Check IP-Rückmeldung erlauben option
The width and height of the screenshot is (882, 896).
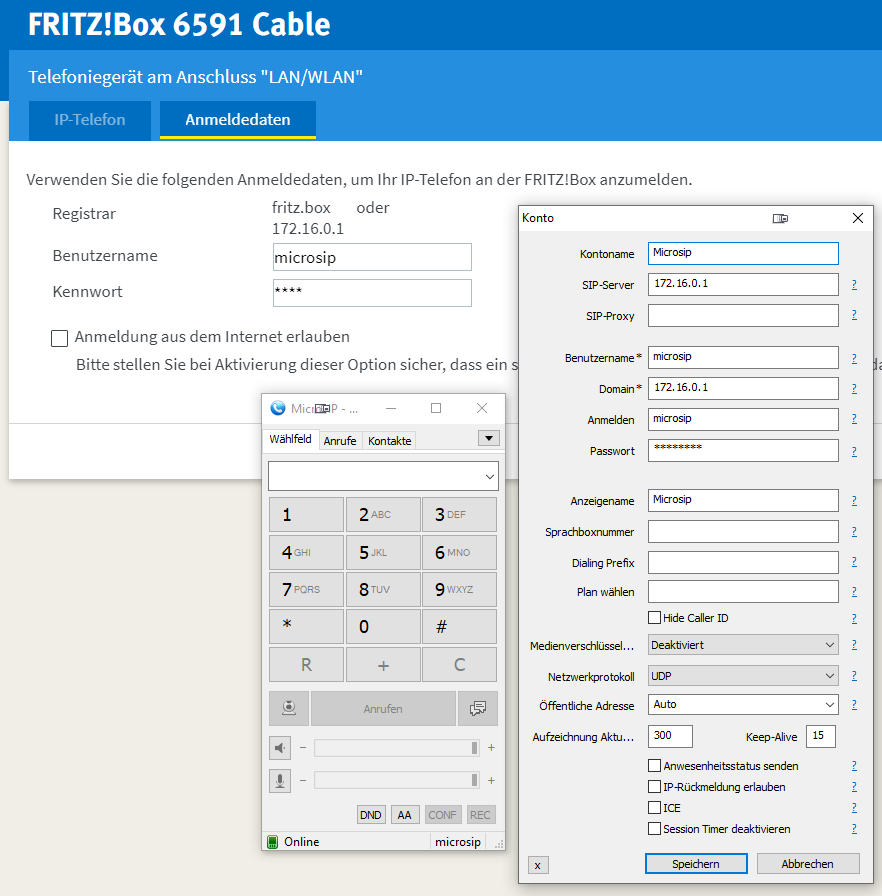click(655, 786)
